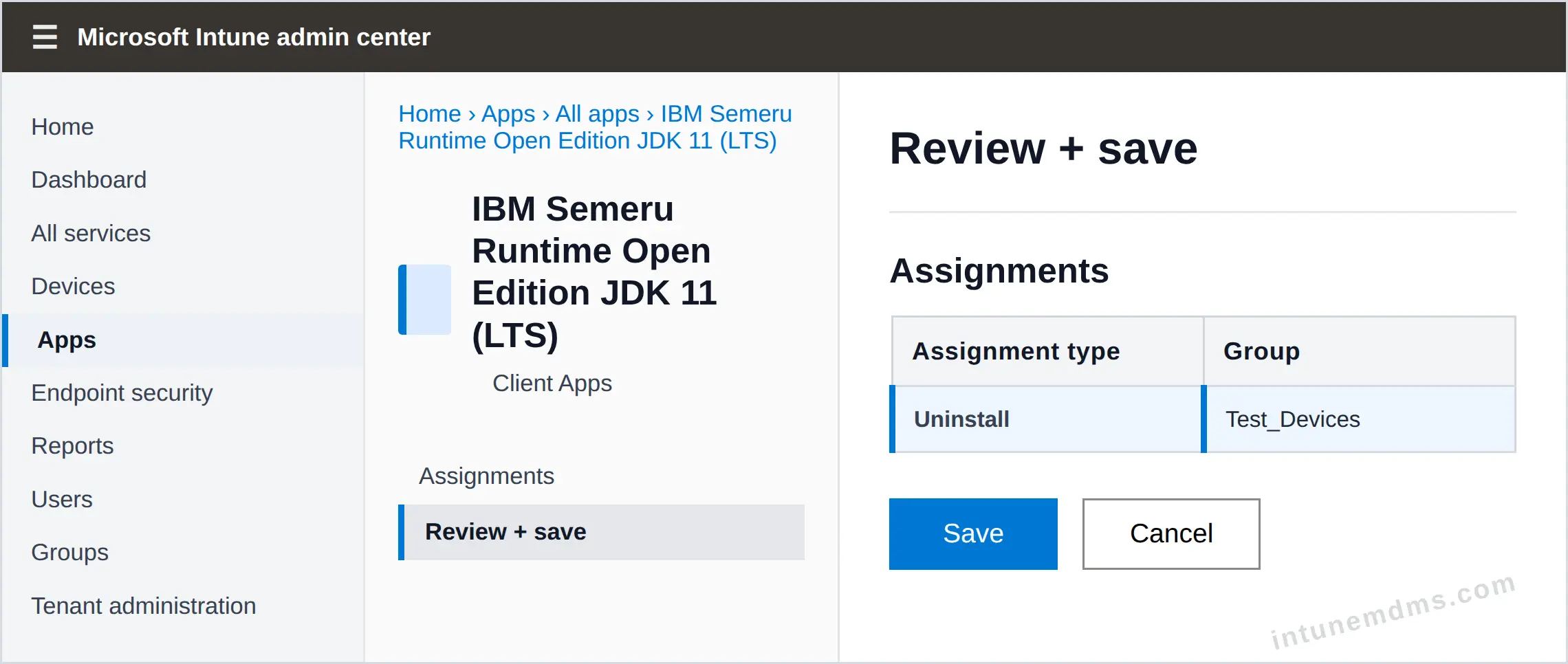Click IBM Semeru Runtime breadcrumb link
1568x664 pixels.
tap(596, 127)
